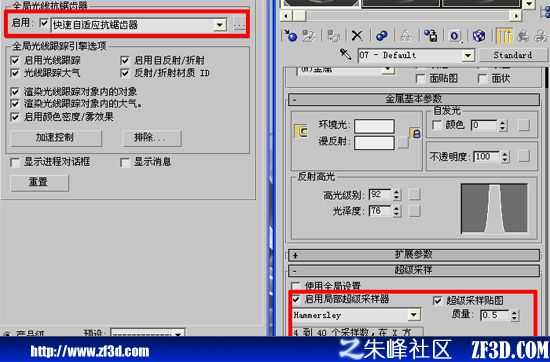Pick material from object with eyedropper
This screenshot has width=550, height=362.
pyautogui.click(x=345, y=54)
